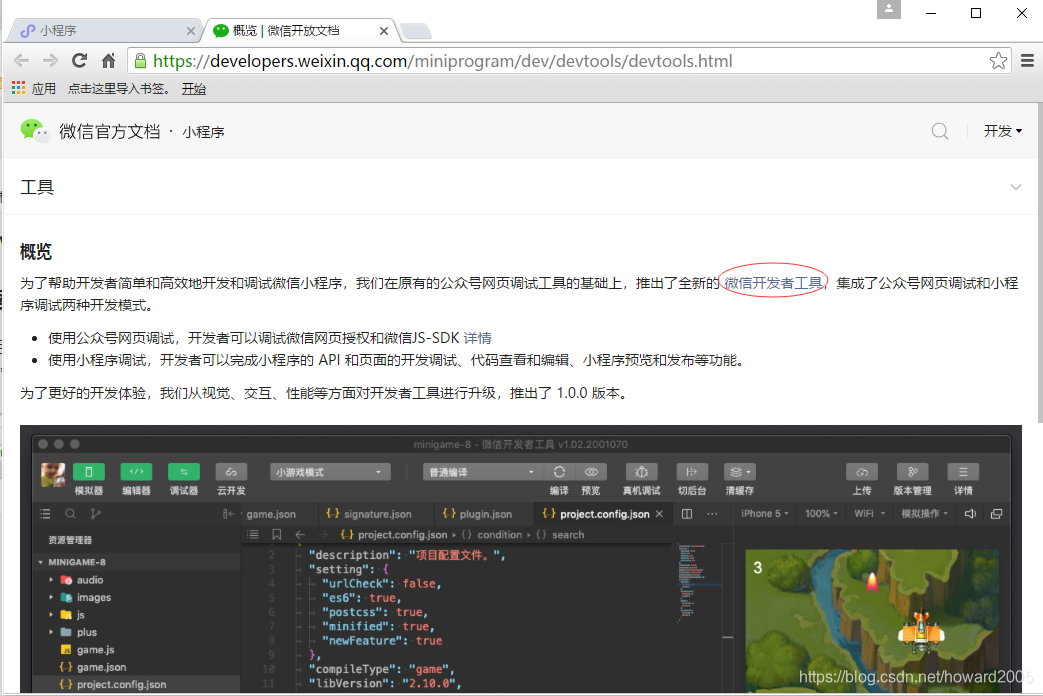Open the 微信官方文档 home link
This screenshot has width=1043, height=696.
[110, 131]
